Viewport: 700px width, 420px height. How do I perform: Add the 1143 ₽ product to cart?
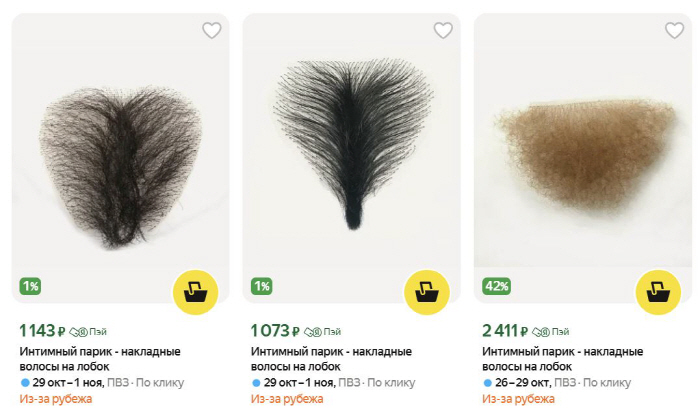point(196,291)
